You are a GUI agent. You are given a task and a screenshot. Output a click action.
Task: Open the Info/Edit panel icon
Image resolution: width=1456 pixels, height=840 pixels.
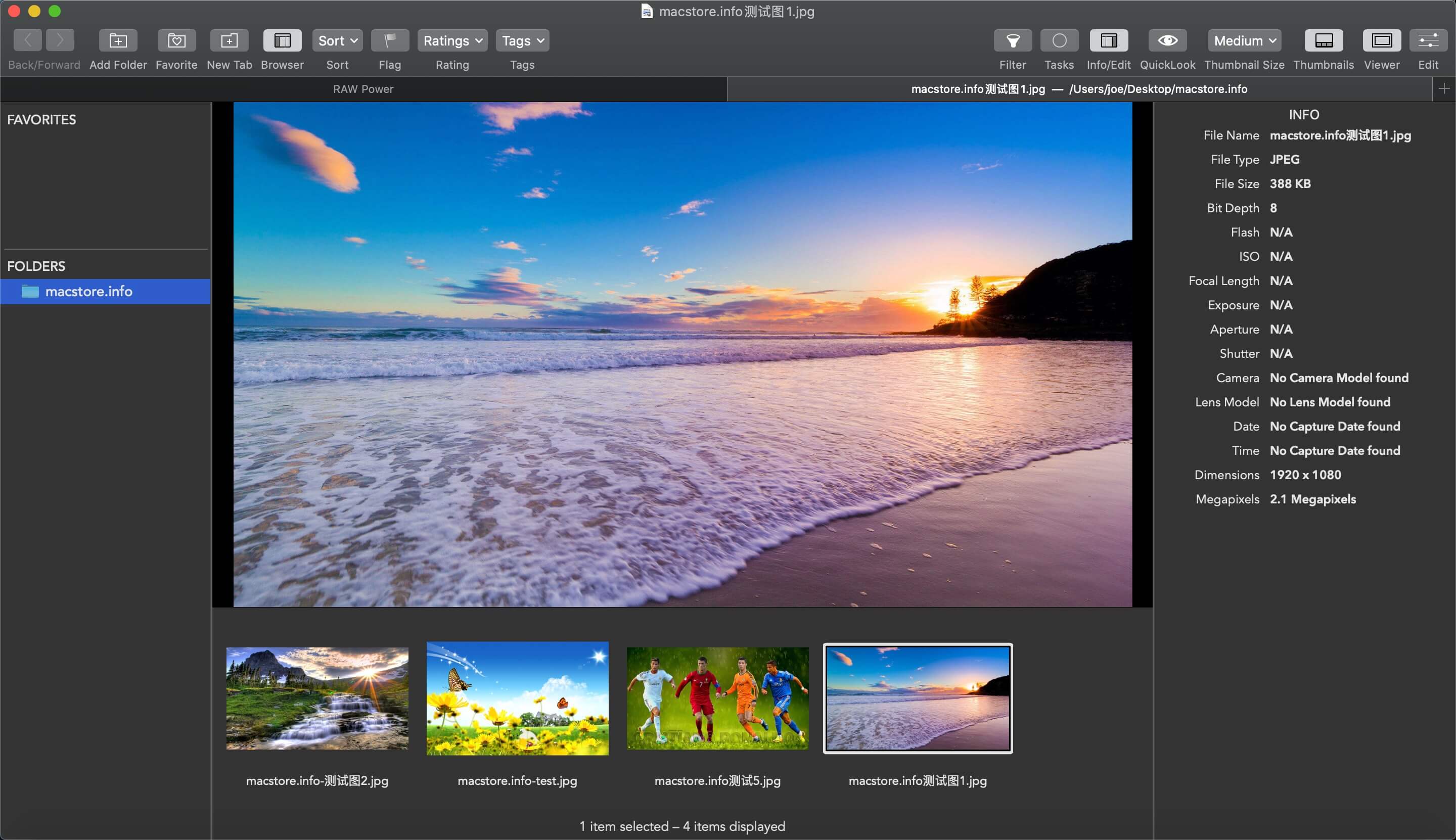[x=1108, y=40]
